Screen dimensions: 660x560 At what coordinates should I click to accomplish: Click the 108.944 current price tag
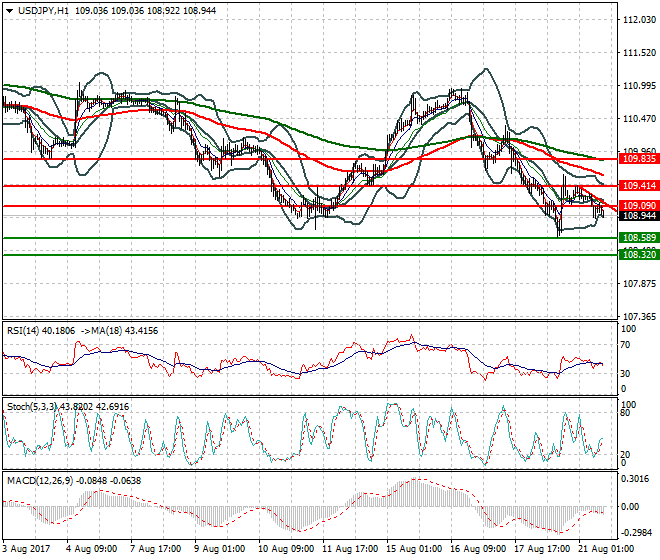638,216
